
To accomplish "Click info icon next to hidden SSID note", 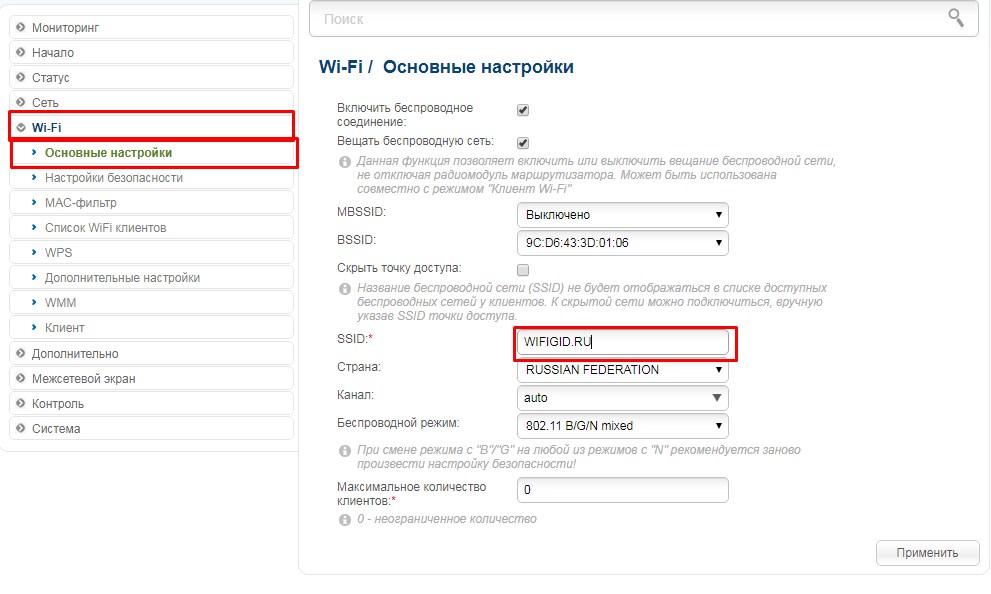I will point(345,289).
